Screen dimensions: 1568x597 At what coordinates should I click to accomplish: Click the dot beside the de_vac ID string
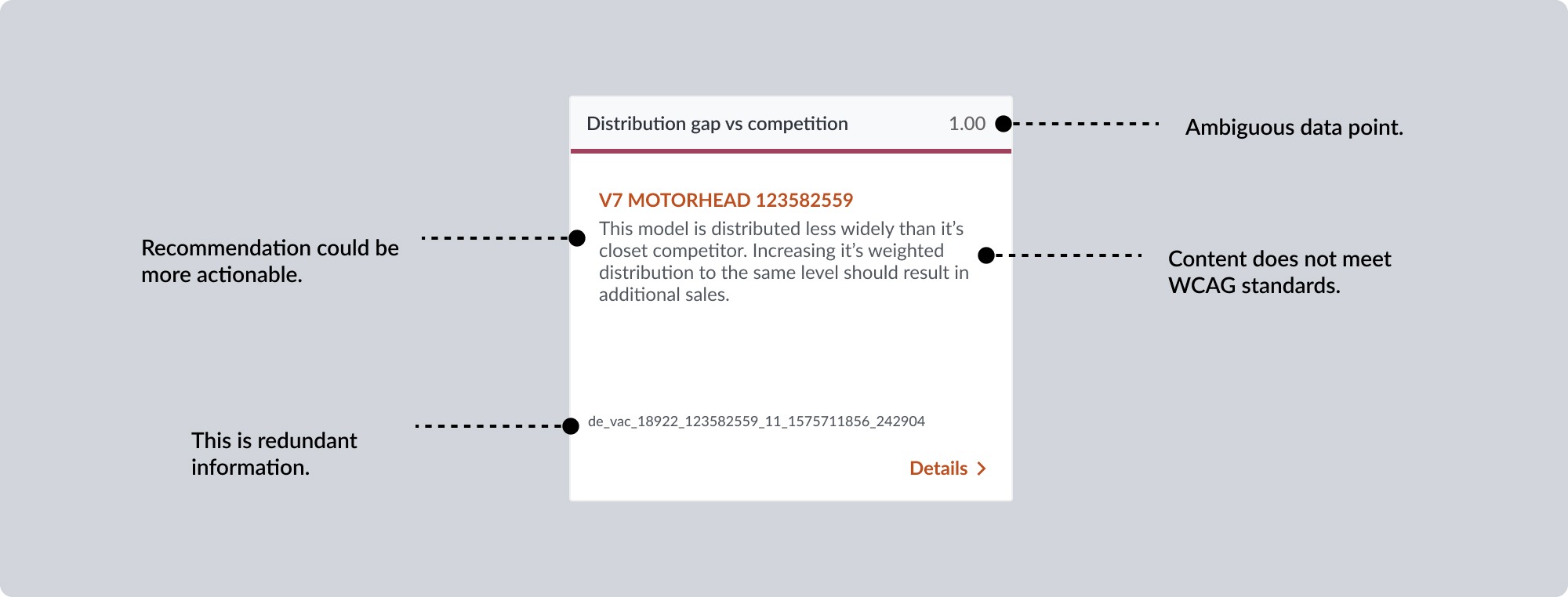[x=571, y=425]
